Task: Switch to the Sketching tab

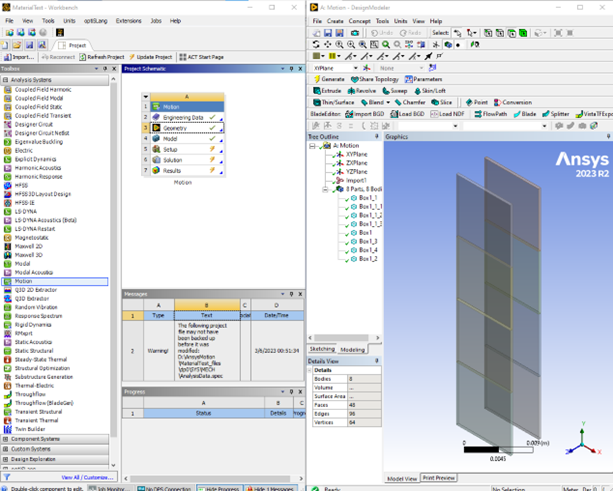Action: (x=322, y=350)
